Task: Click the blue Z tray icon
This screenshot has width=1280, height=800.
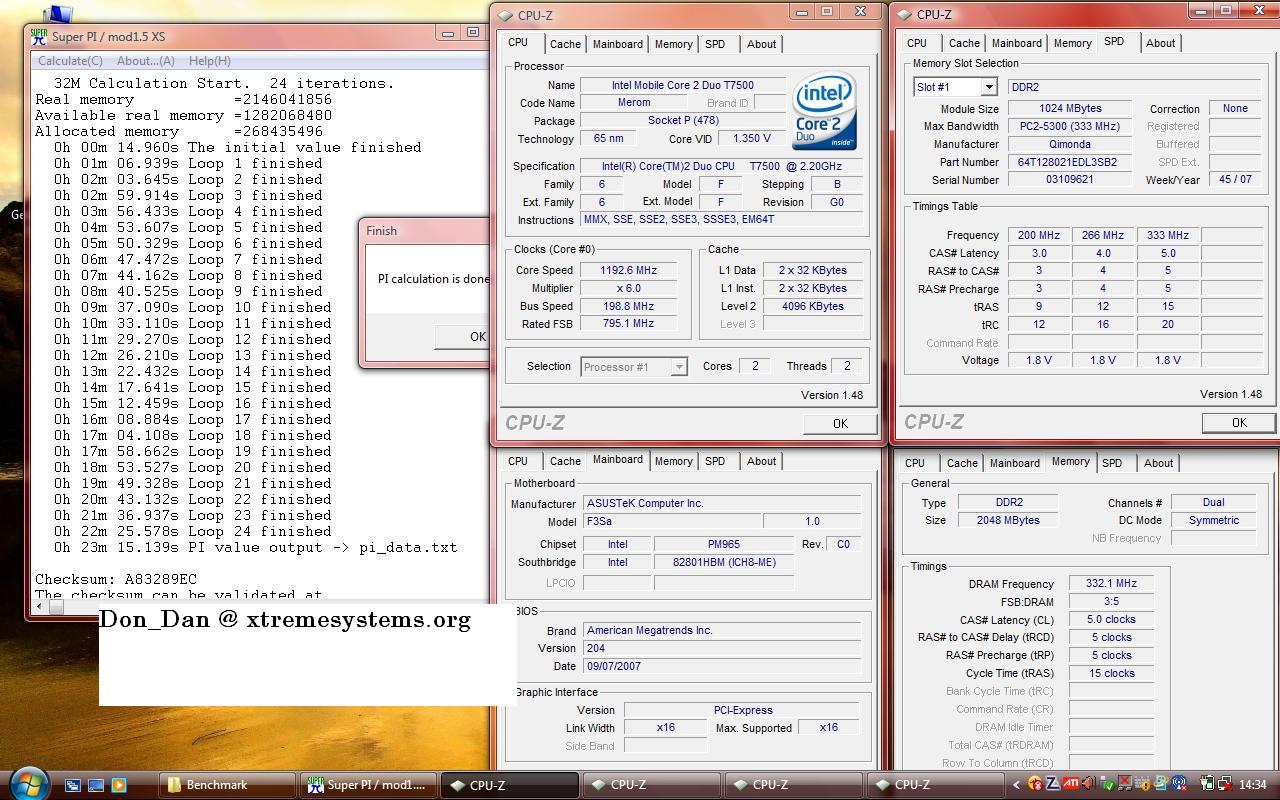Action: [x=1053, y=784]
